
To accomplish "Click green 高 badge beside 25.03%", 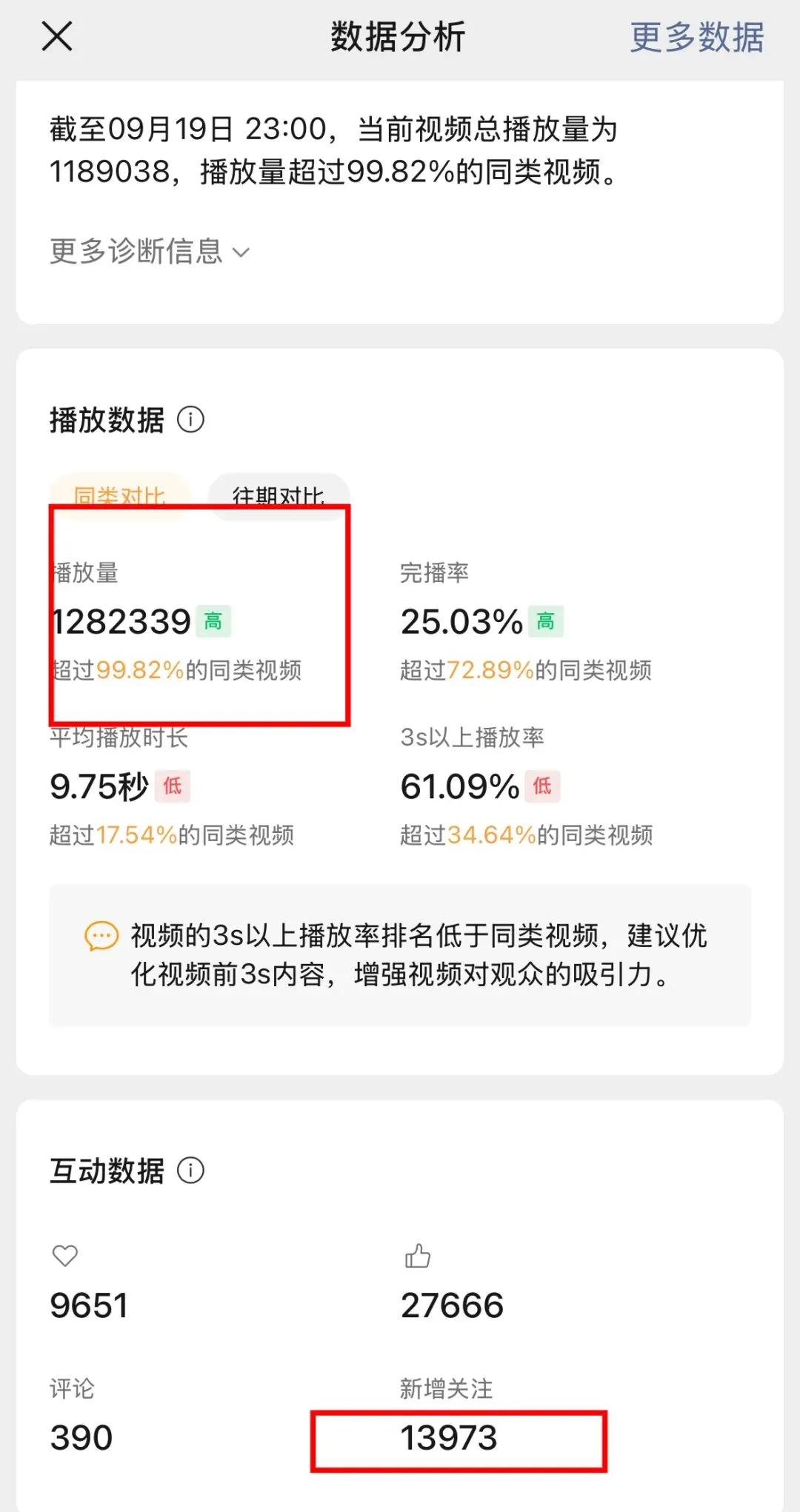I will 546,621.
